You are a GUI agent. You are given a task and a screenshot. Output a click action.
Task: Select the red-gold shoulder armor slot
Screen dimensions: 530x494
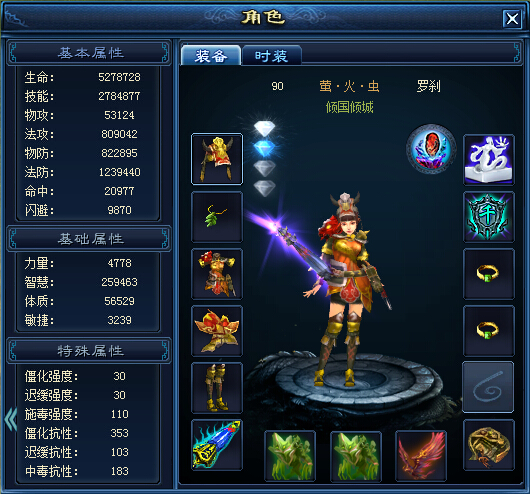(217, 331)
